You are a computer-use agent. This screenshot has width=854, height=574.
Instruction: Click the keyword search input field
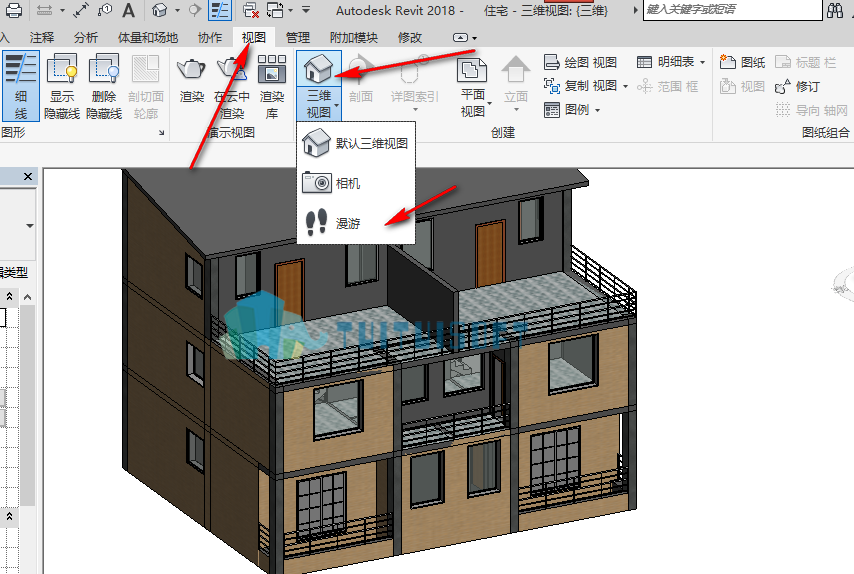tap(733, 10)
